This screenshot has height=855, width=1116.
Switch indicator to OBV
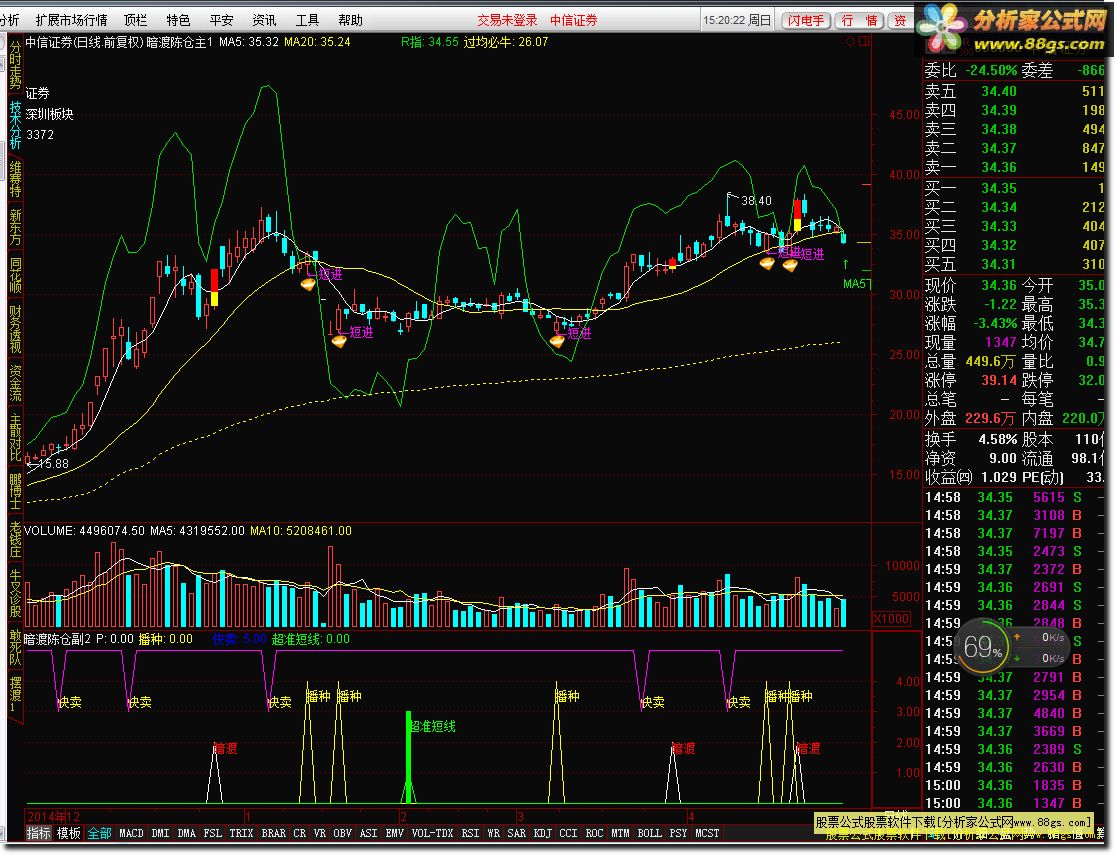(x=342, y=833)
